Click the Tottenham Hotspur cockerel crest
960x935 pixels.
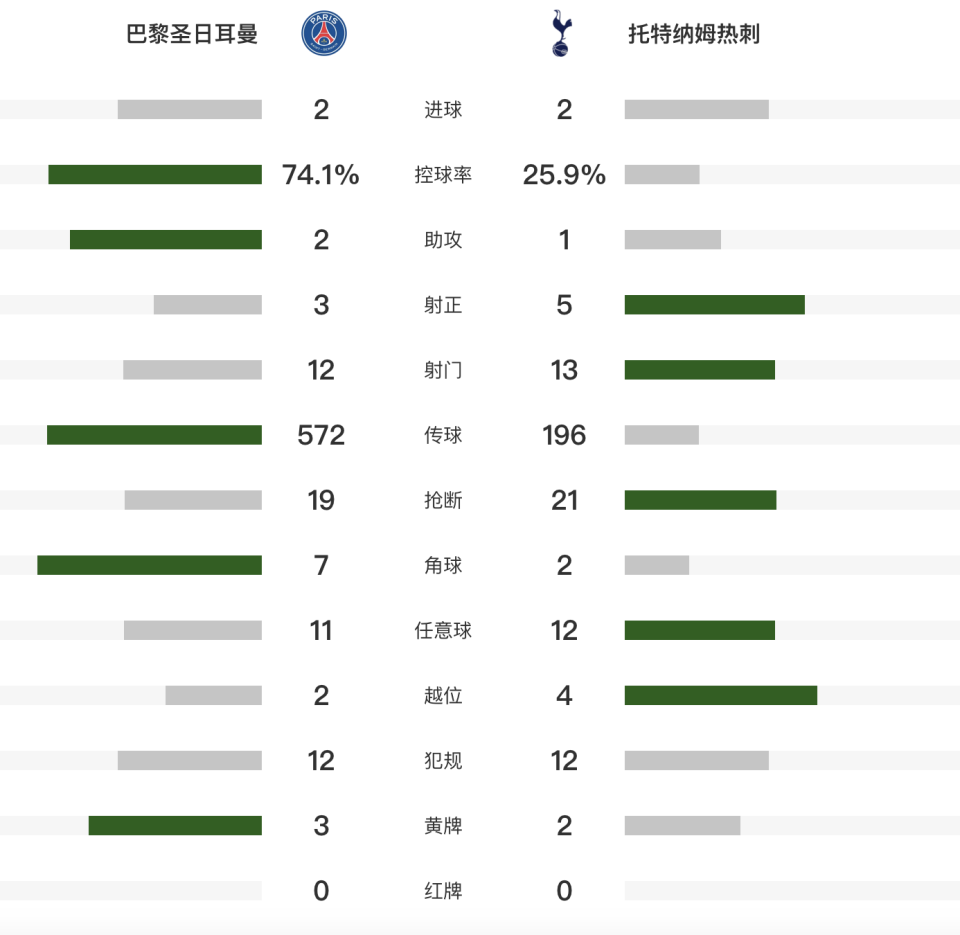(561, 33)
